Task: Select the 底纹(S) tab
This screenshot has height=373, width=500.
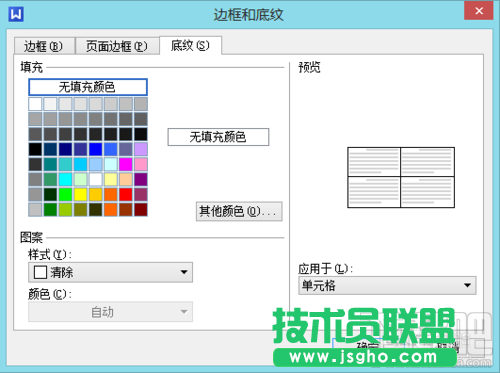Action: coord(190,45)
